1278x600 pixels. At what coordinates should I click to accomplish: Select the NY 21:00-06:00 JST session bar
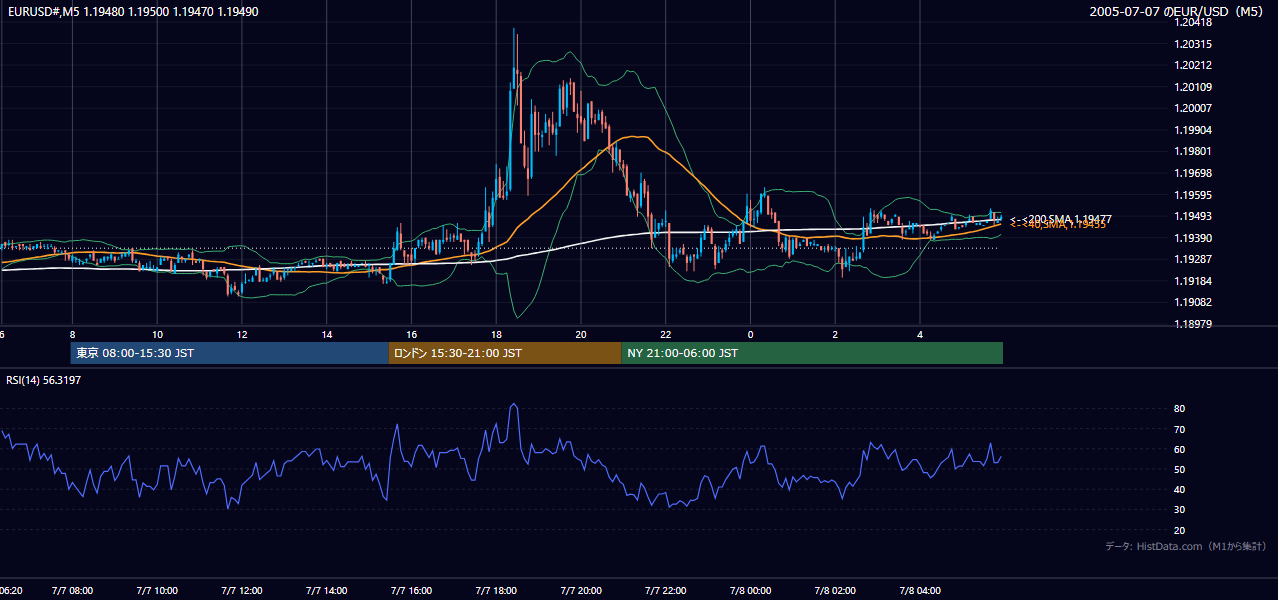(812, 353)
